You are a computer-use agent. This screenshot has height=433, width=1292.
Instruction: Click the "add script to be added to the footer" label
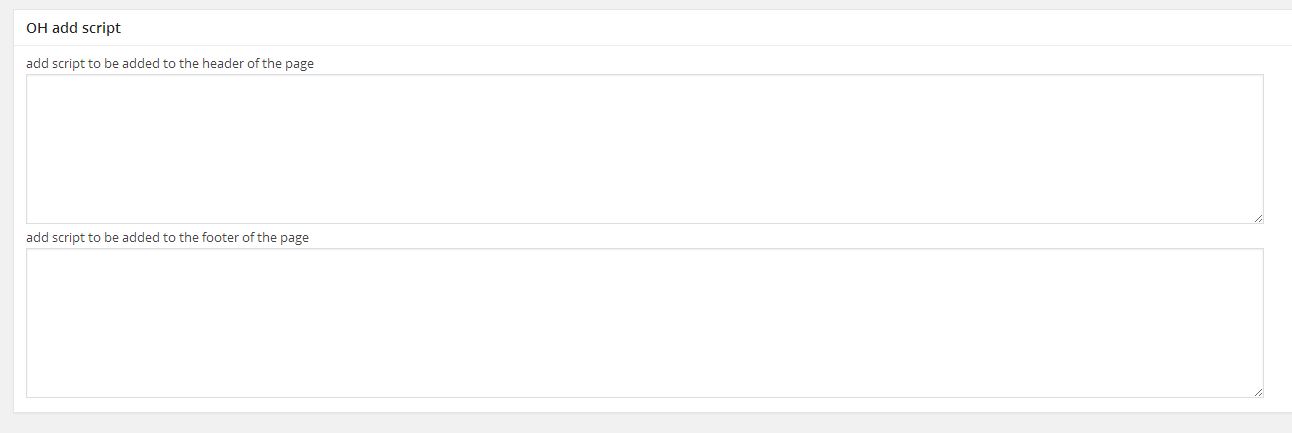[x=167, y=238]
